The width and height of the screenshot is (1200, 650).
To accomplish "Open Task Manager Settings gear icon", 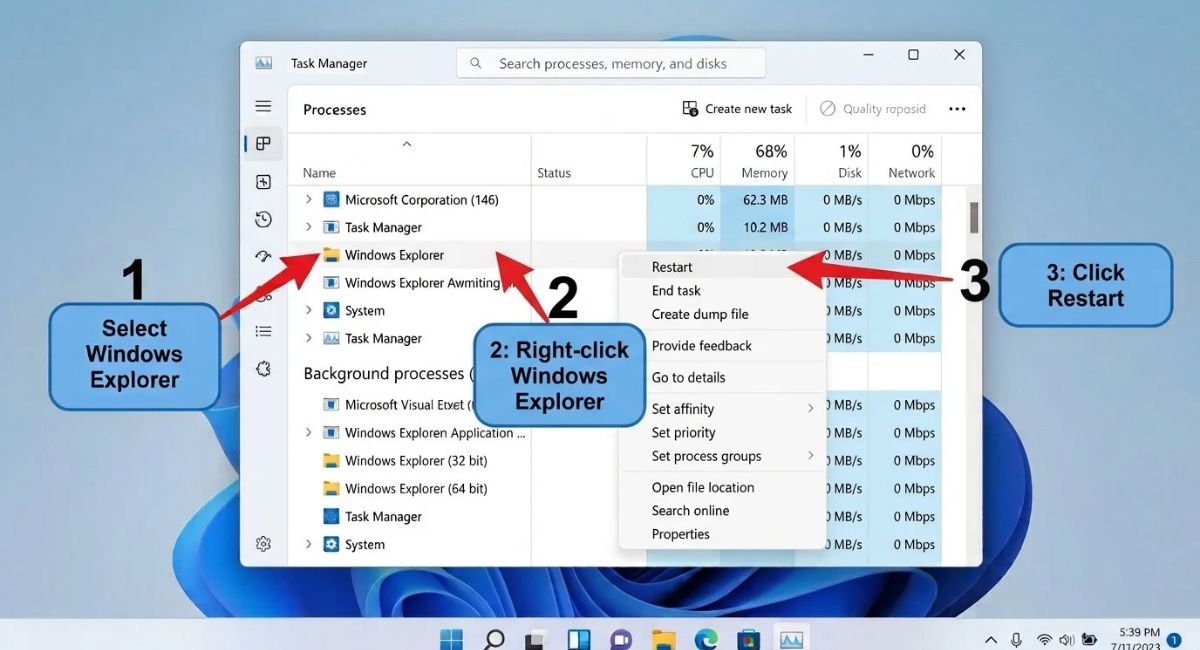I will point(263,544).
